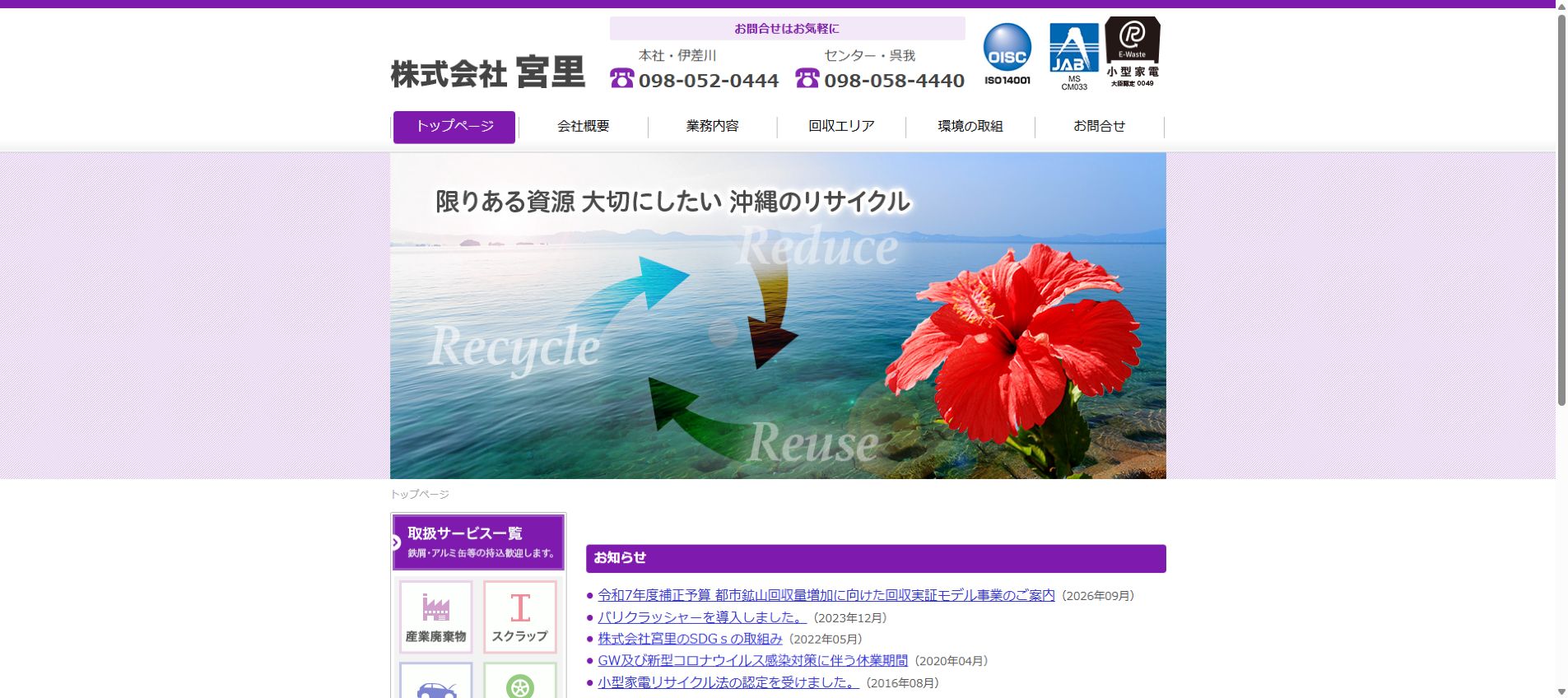Click the センター phone number 098-058-4440

click(x=895, y=81)
